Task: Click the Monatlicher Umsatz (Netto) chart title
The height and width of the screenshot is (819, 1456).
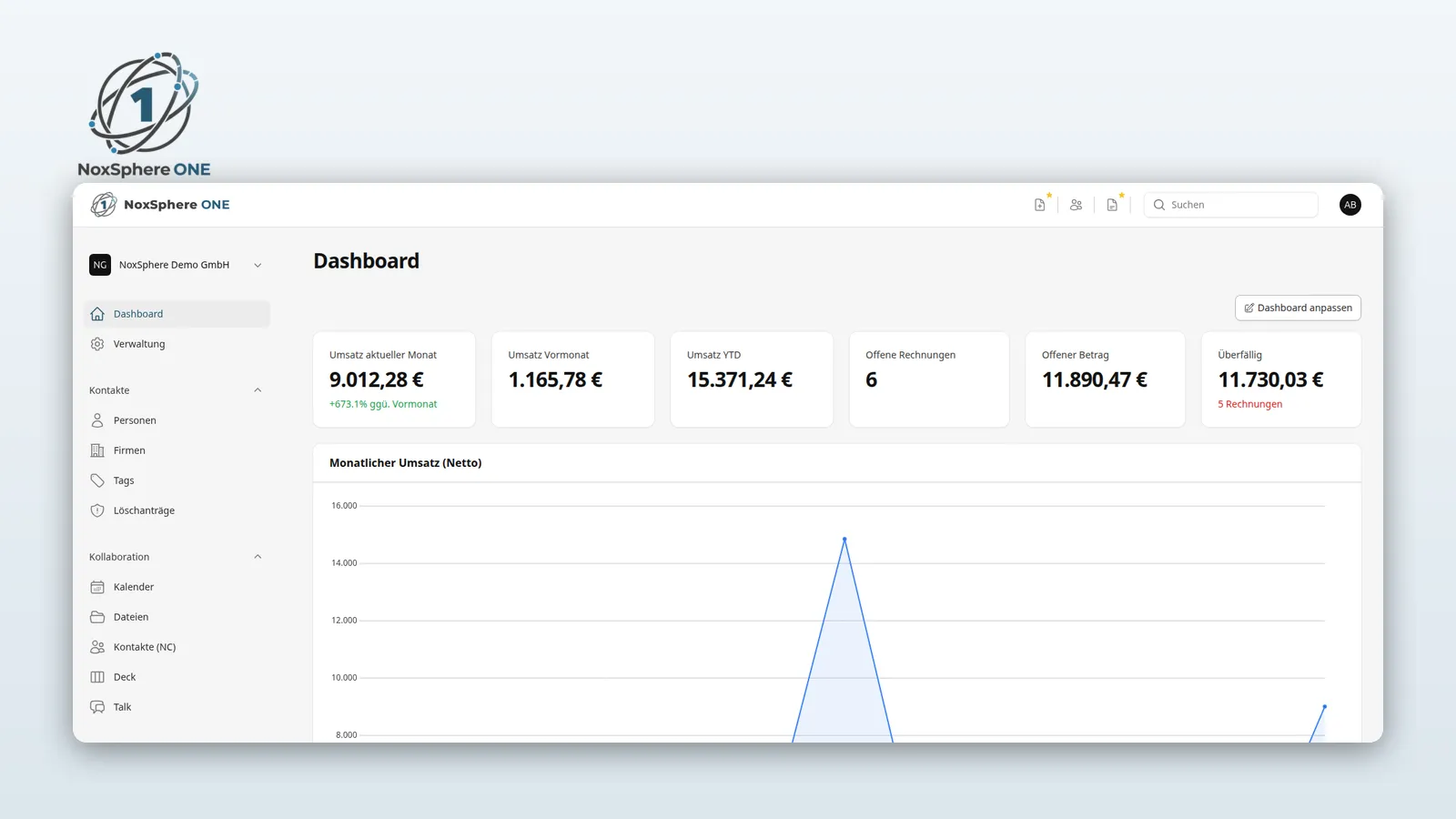Action: 406,463
